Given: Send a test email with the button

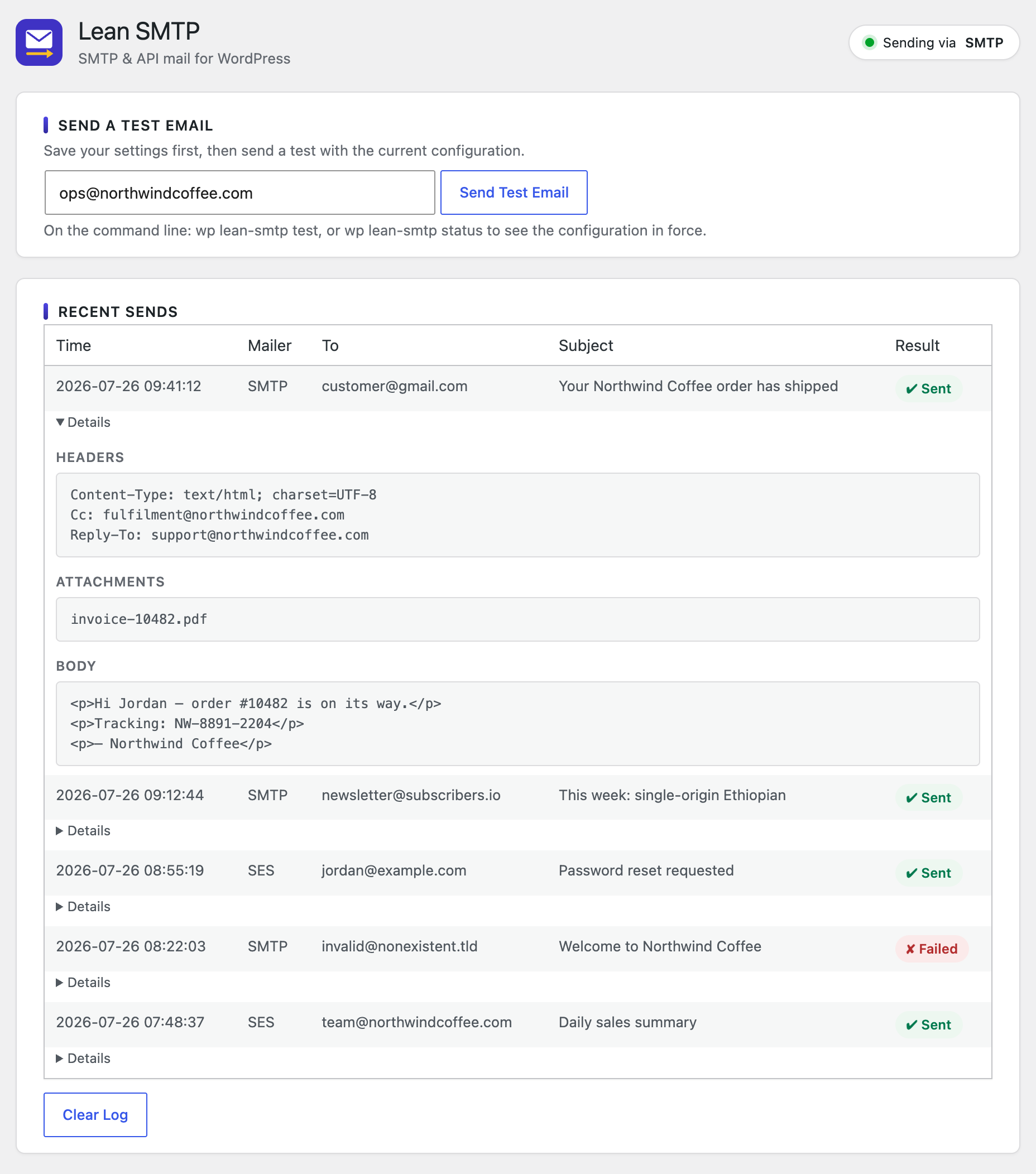Looking at the screenshot, I should [x=514, y=193].
